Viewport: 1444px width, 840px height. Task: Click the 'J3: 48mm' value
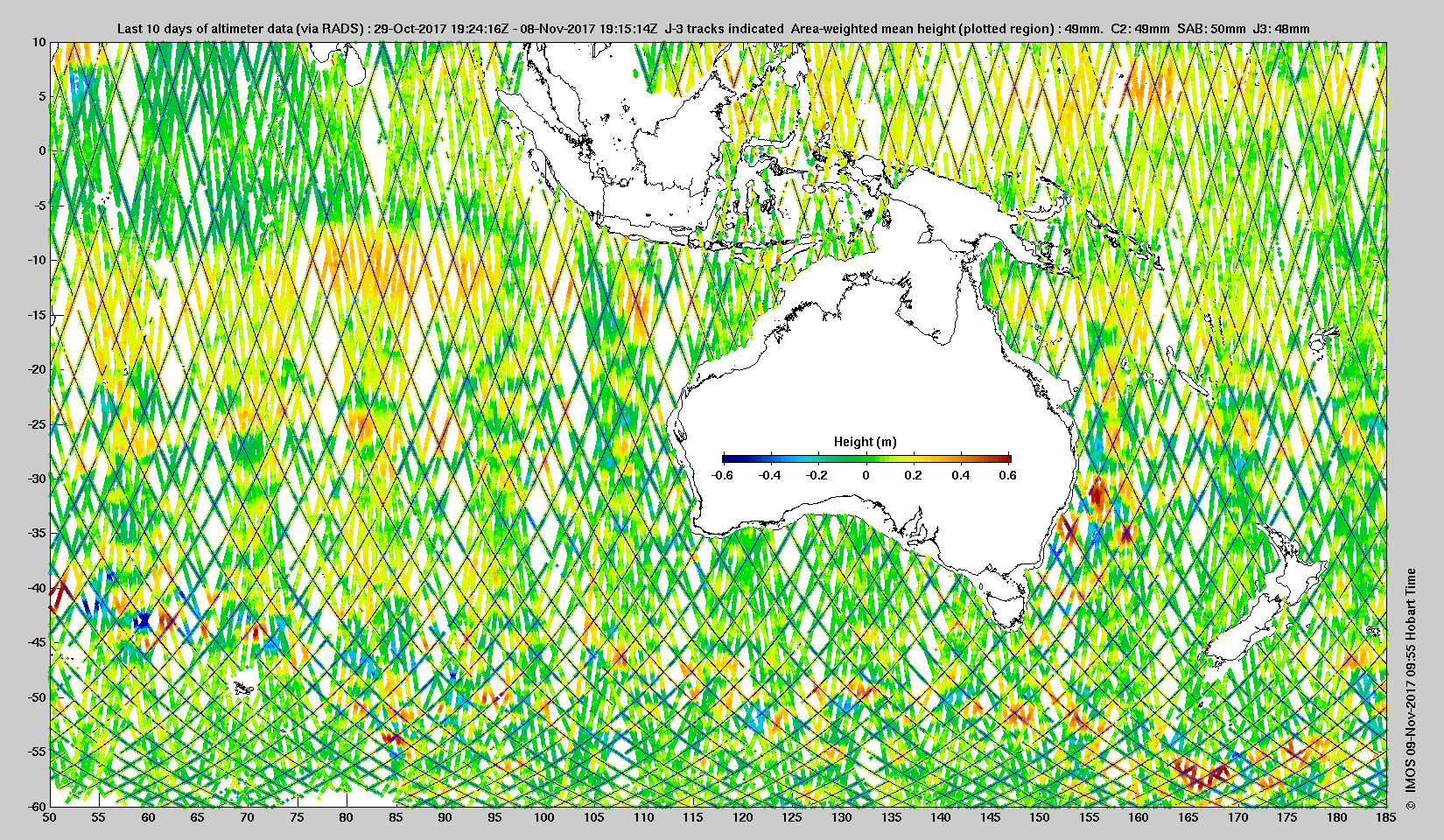click(1282, 29)
